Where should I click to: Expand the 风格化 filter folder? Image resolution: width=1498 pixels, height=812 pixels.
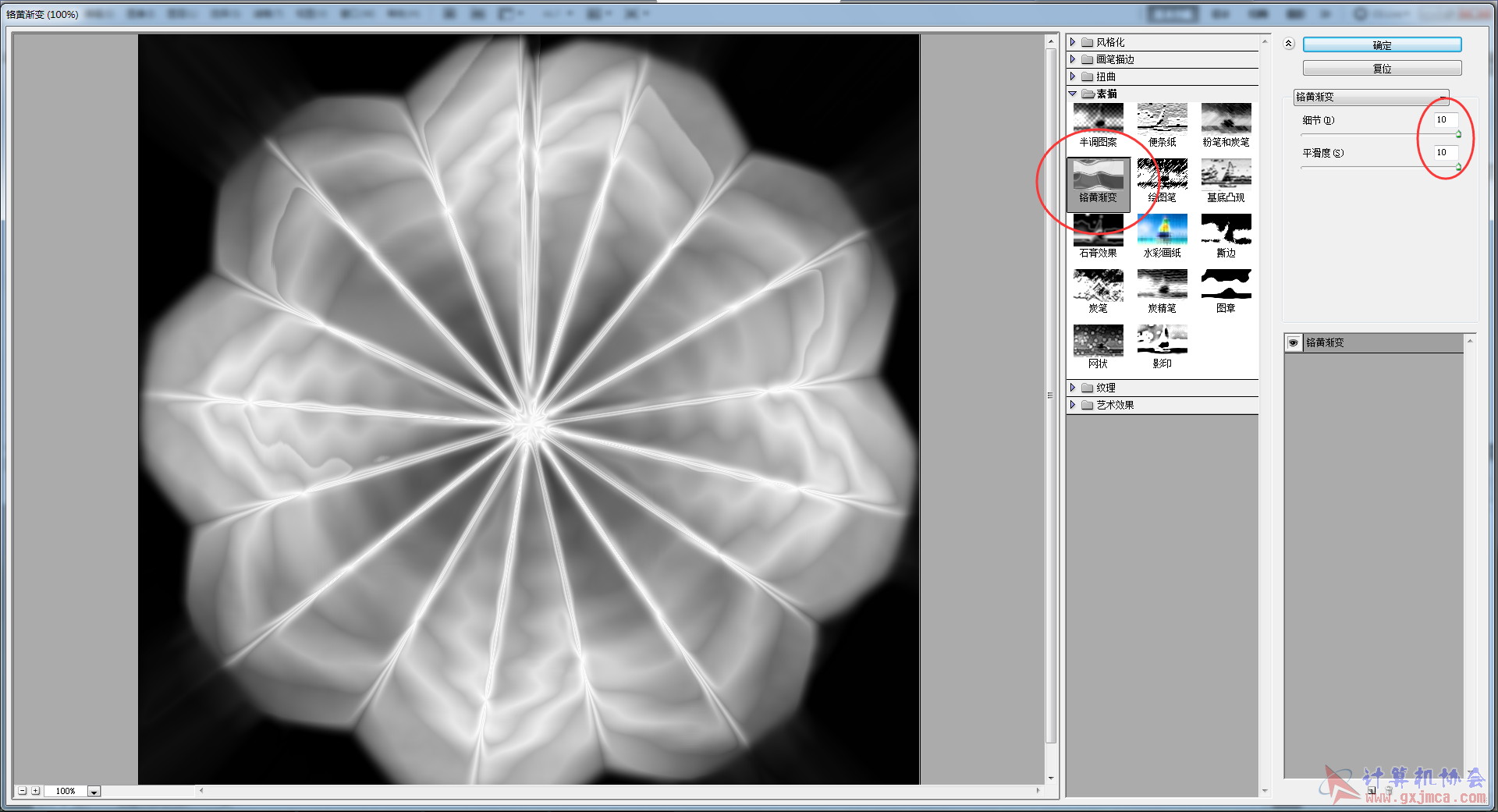[x=1073, y=42]
